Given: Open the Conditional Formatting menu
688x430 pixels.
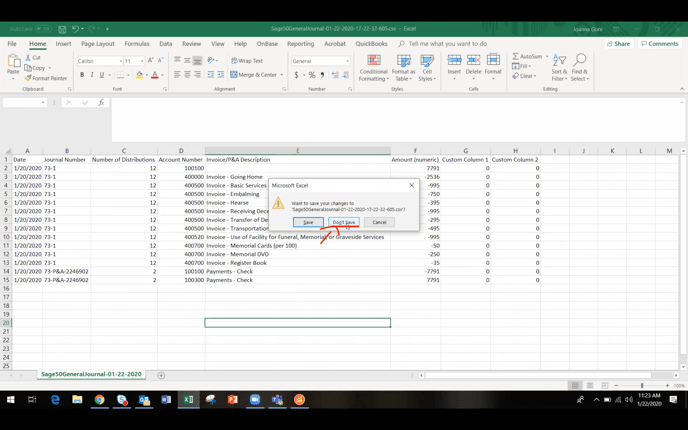Looking at the screenshot, I should [373, 68].
